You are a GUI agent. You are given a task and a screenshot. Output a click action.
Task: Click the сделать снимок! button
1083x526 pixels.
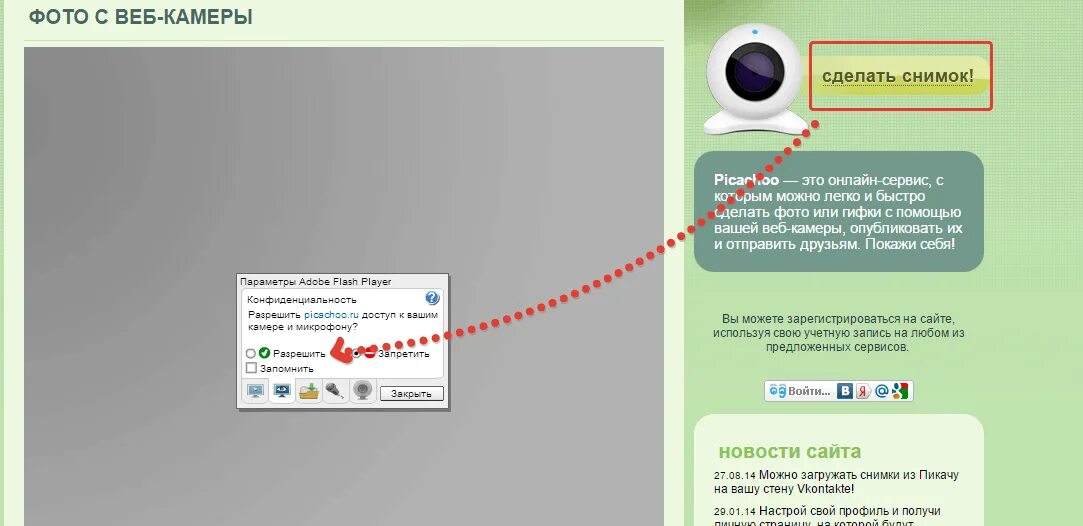click(900, 76)
